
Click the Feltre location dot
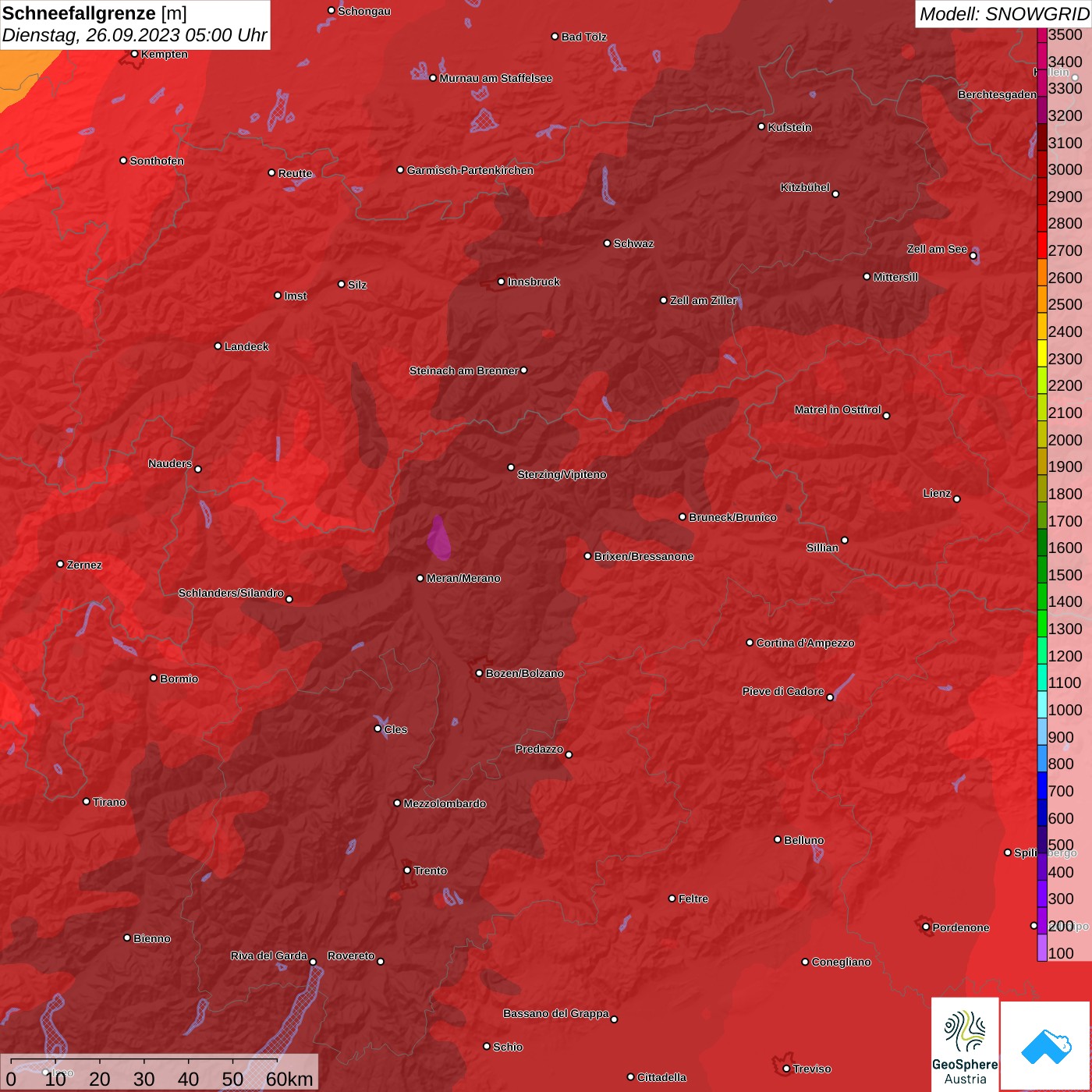pyautogui.click(x=672, y=899)
